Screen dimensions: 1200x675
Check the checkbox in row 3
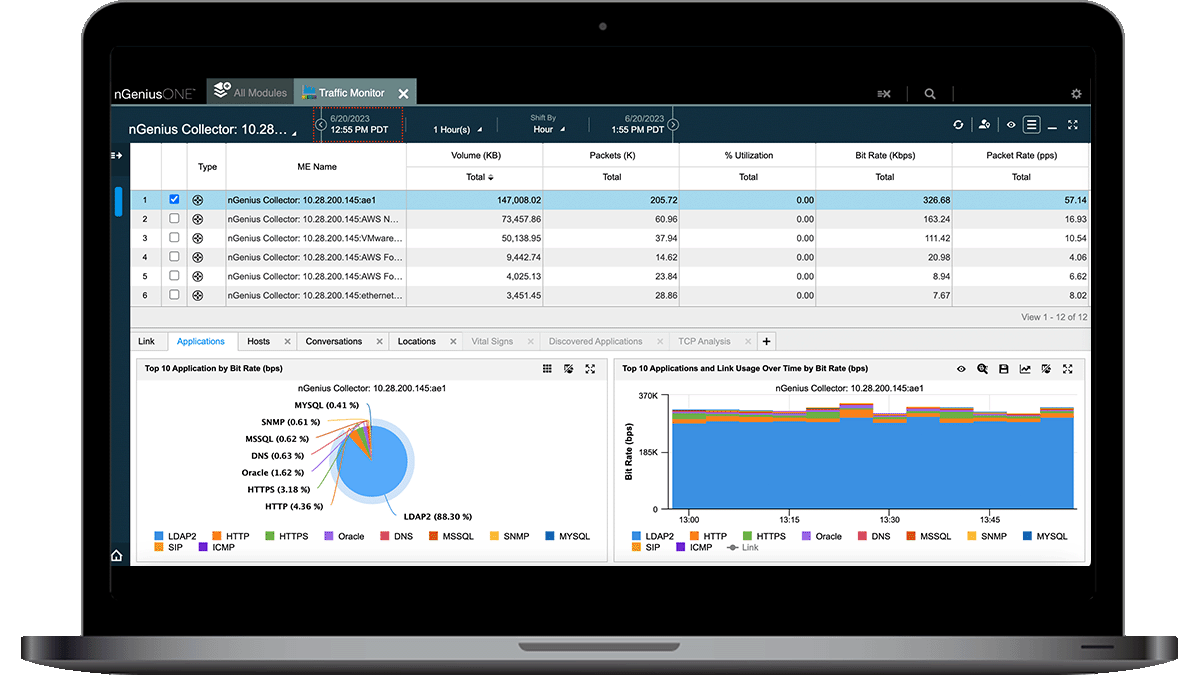(174, 238)
